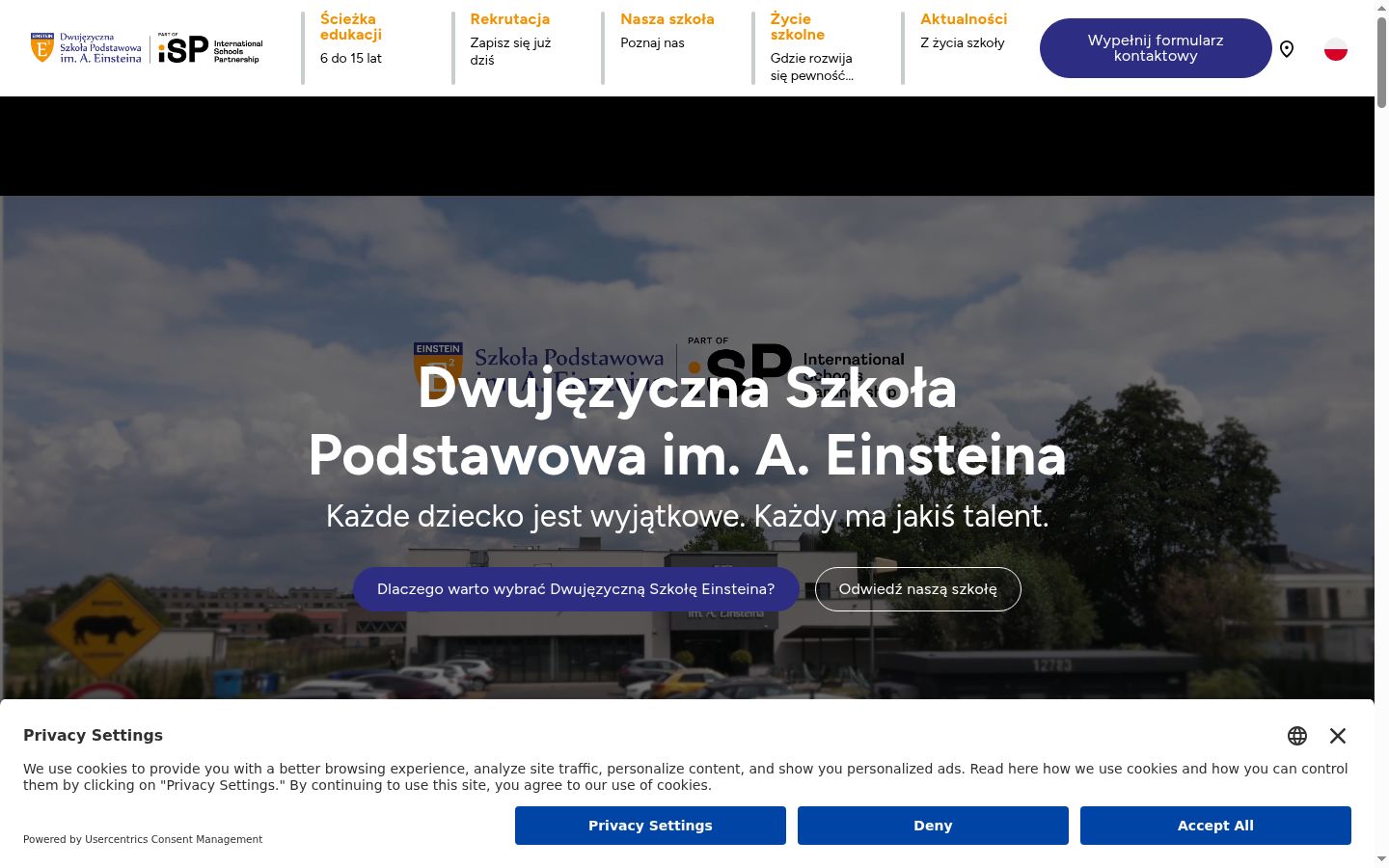This screenshot has width=1389, height=868.
Task: Open cookie language globe icon
Action: point(1297,736)
